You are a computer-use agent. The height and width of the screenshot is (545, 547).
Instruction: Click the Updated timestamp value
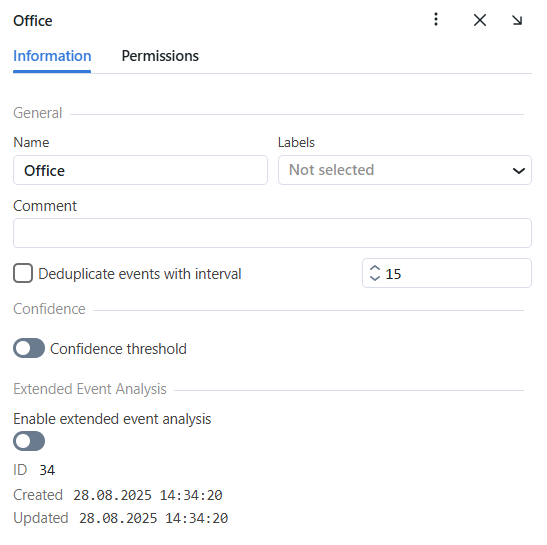pyautogui.click(x=153, y=518)
